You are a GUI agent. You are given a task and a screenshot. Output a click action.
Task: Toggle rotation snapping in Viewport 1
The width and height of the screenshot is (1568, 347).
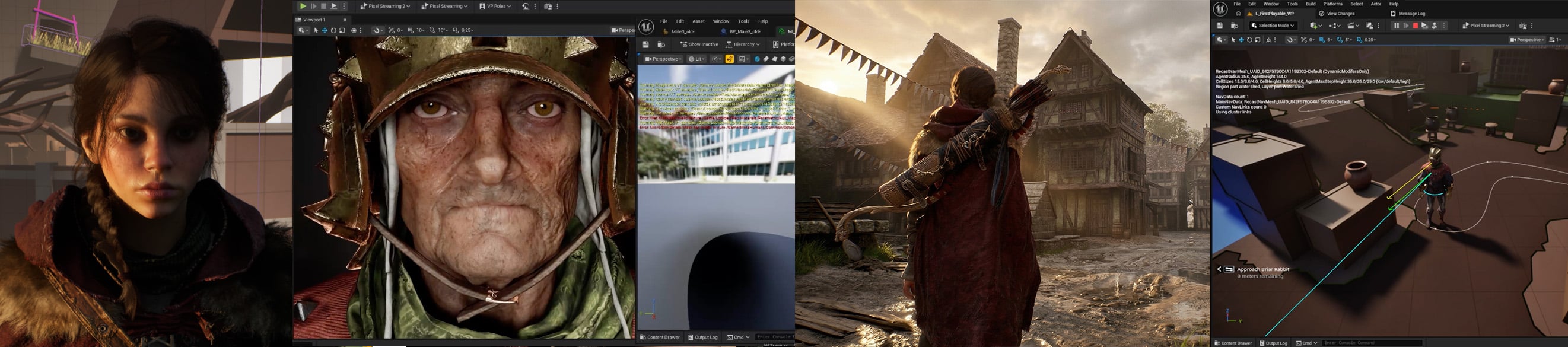pos(432,30)
